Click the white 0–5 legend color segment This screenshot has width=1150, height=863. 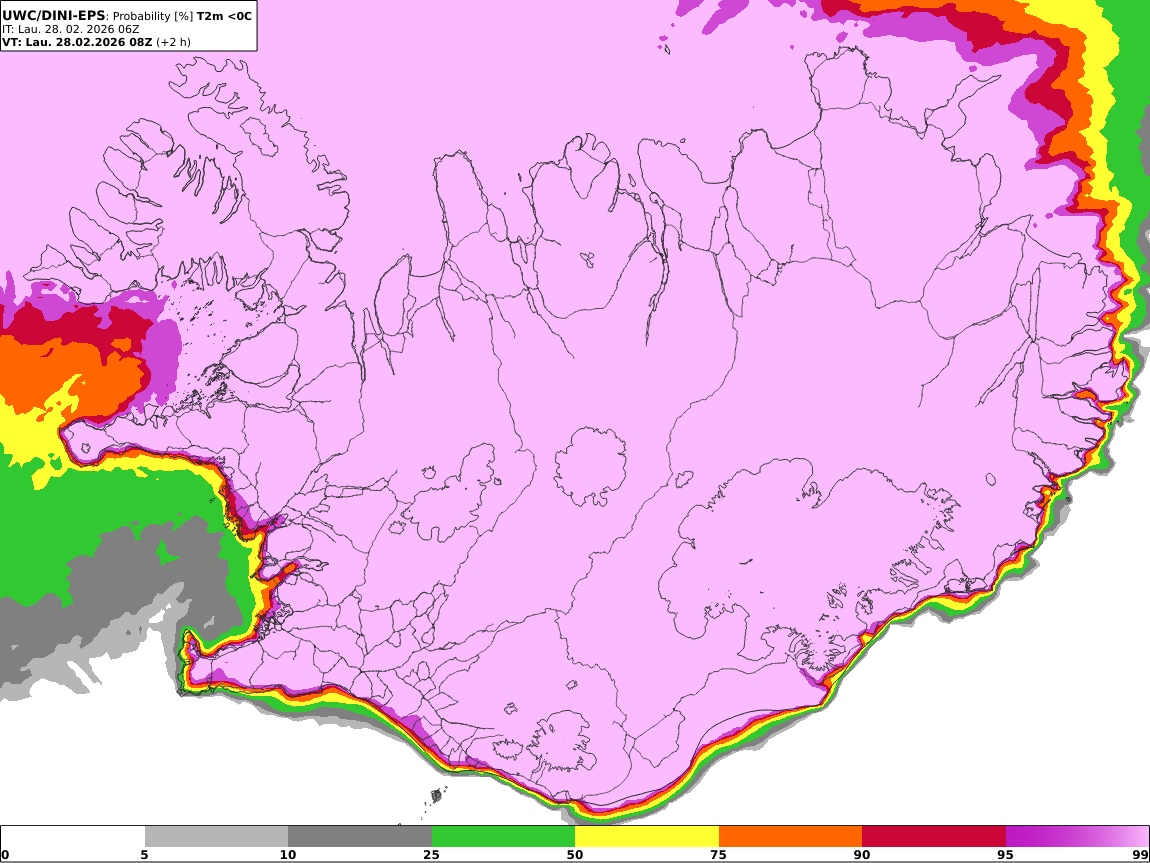click(73, 837)
